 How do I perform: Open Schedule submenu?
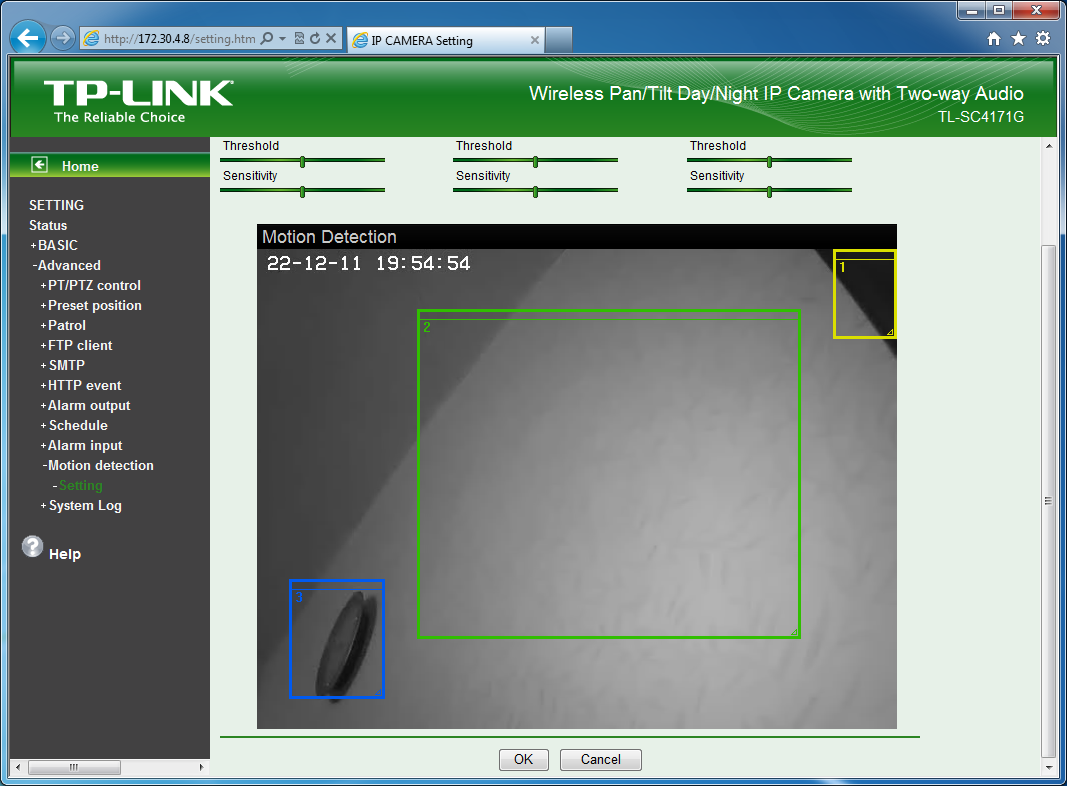tap(74, 425)
